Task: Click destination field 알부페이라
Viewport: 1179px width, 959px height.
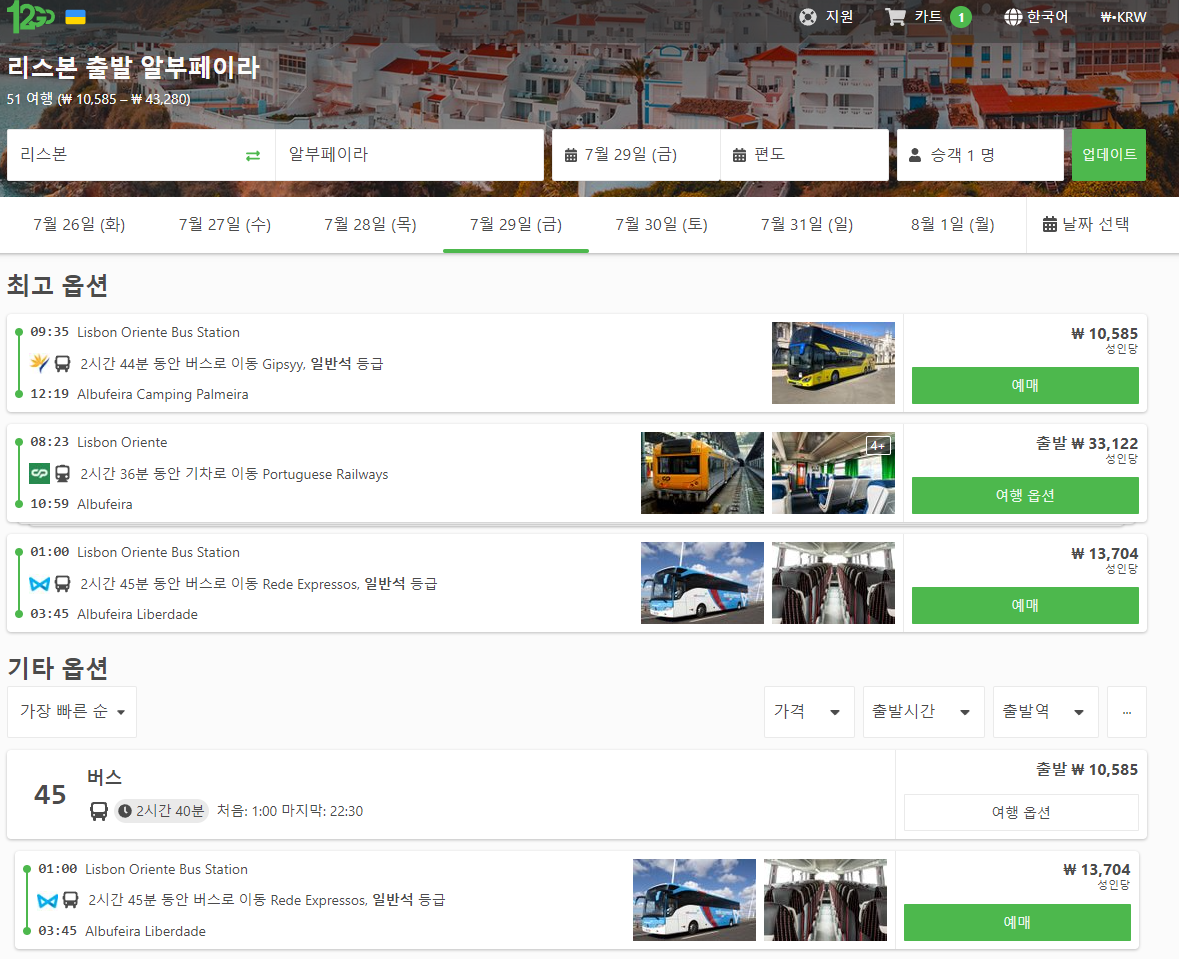Action: point(410,155)
